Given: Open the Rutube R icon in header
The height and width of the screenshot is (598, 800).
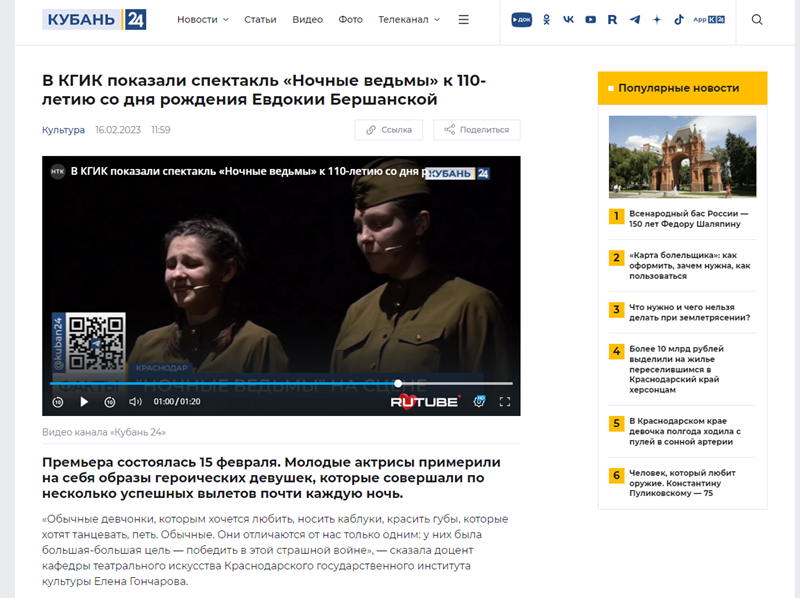Looking at the screenshot, I should click(x=612, y=20).
